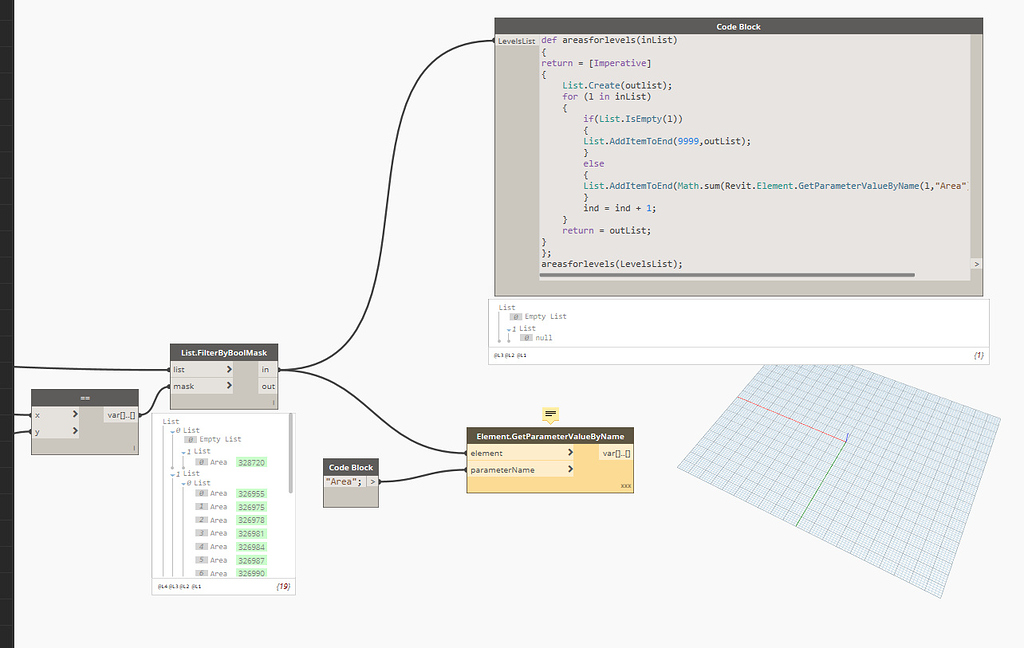1024x648 pixels.
Task: Click the element input port arrow
Action: coord(571,453)
